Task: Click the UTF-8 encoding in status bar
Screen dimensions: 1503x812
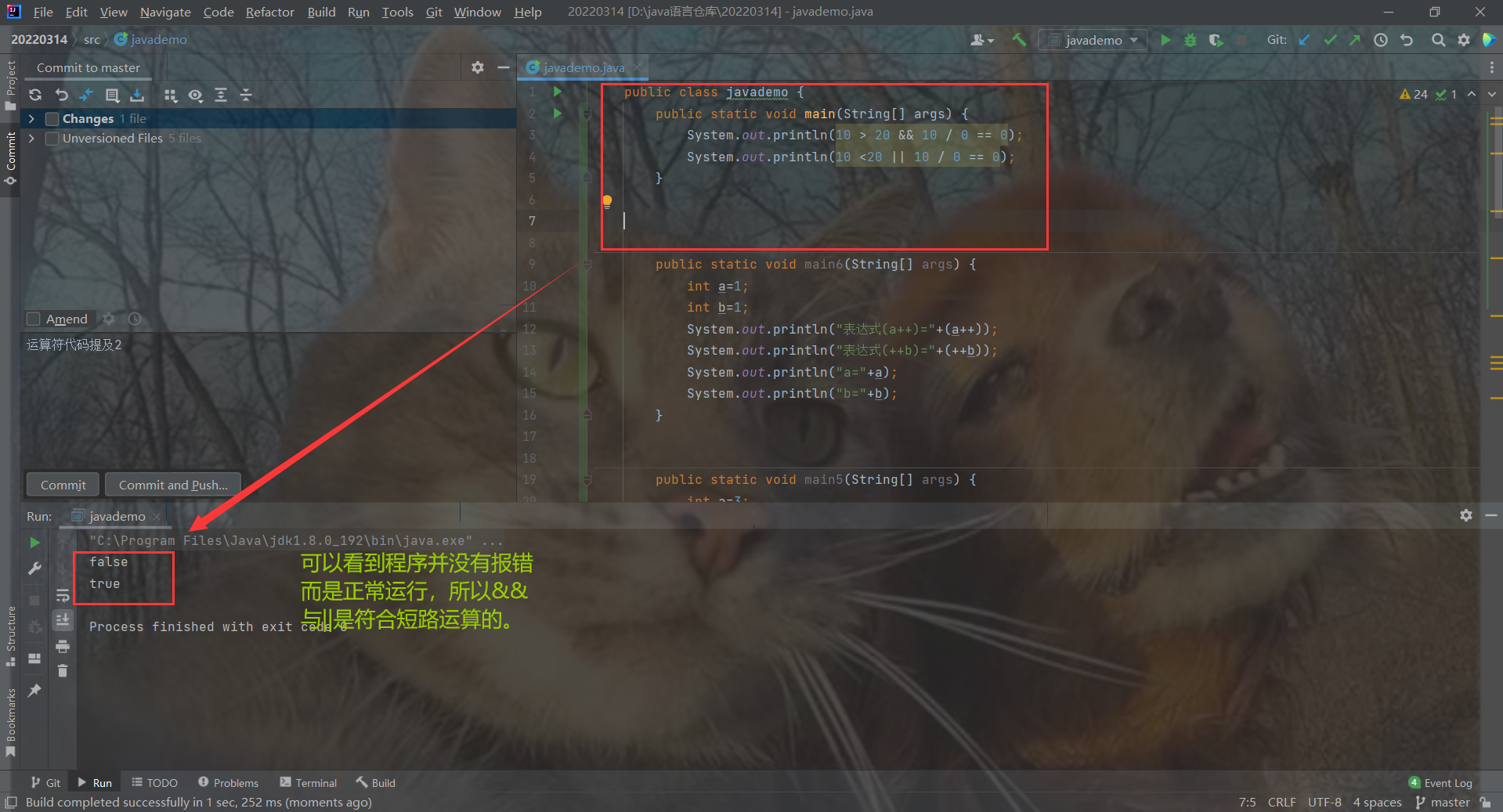Action: (1324, 802)
